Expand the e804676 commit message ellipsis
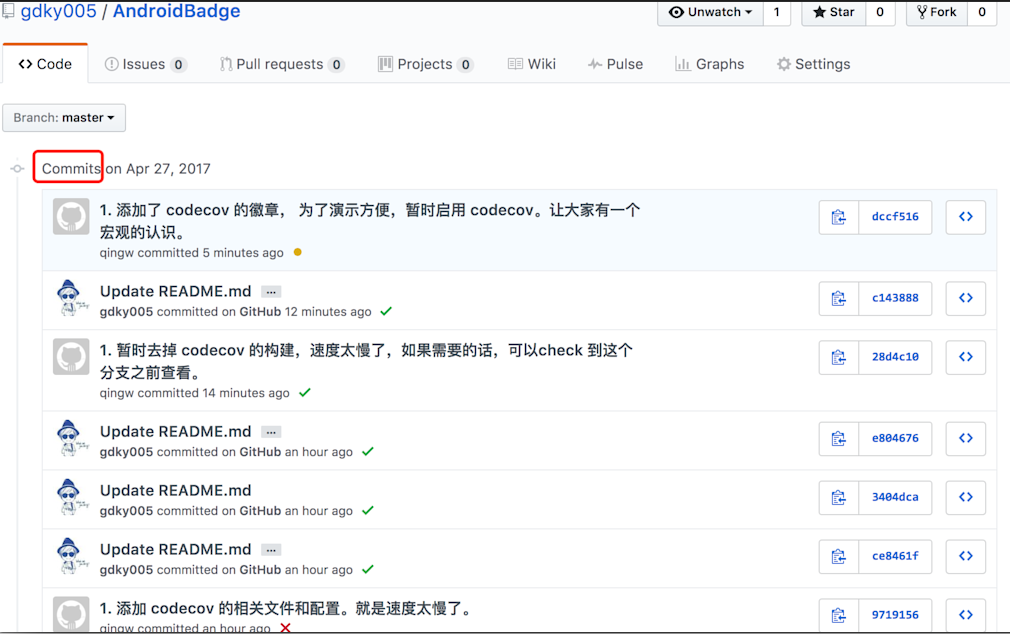Viewport: 1010px width, 634px height. point(271,432)
